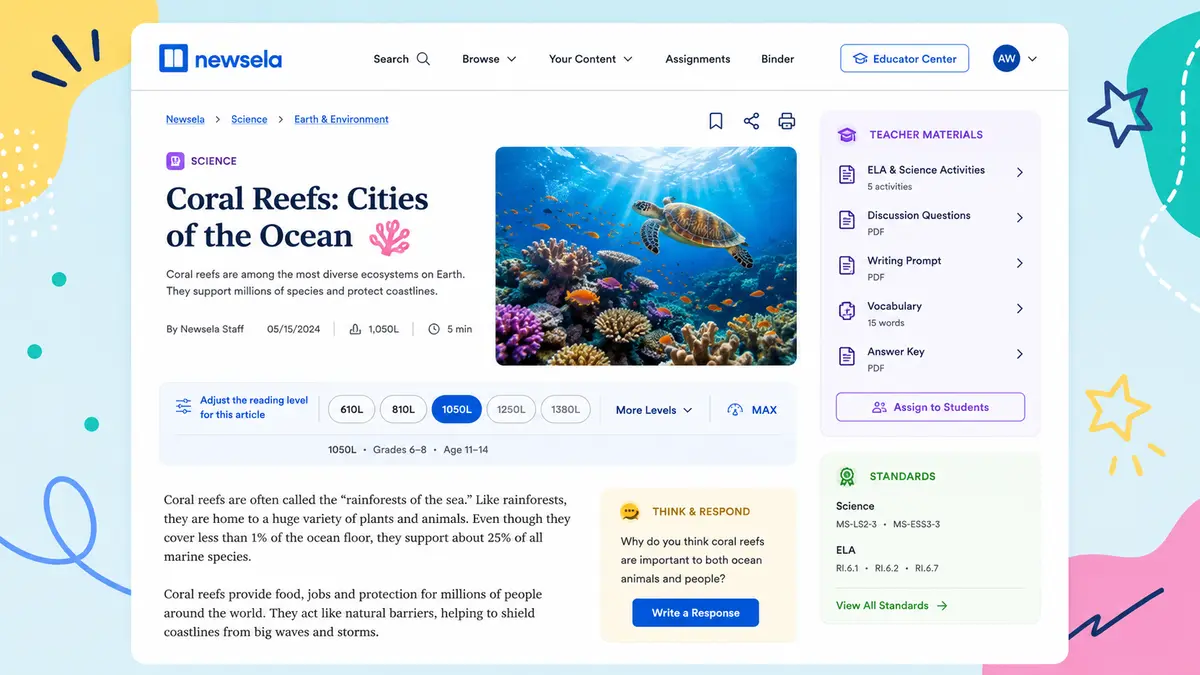The image size is (1200, 675).
Task: Select the 610L reading level
Action: pos(352,409)
